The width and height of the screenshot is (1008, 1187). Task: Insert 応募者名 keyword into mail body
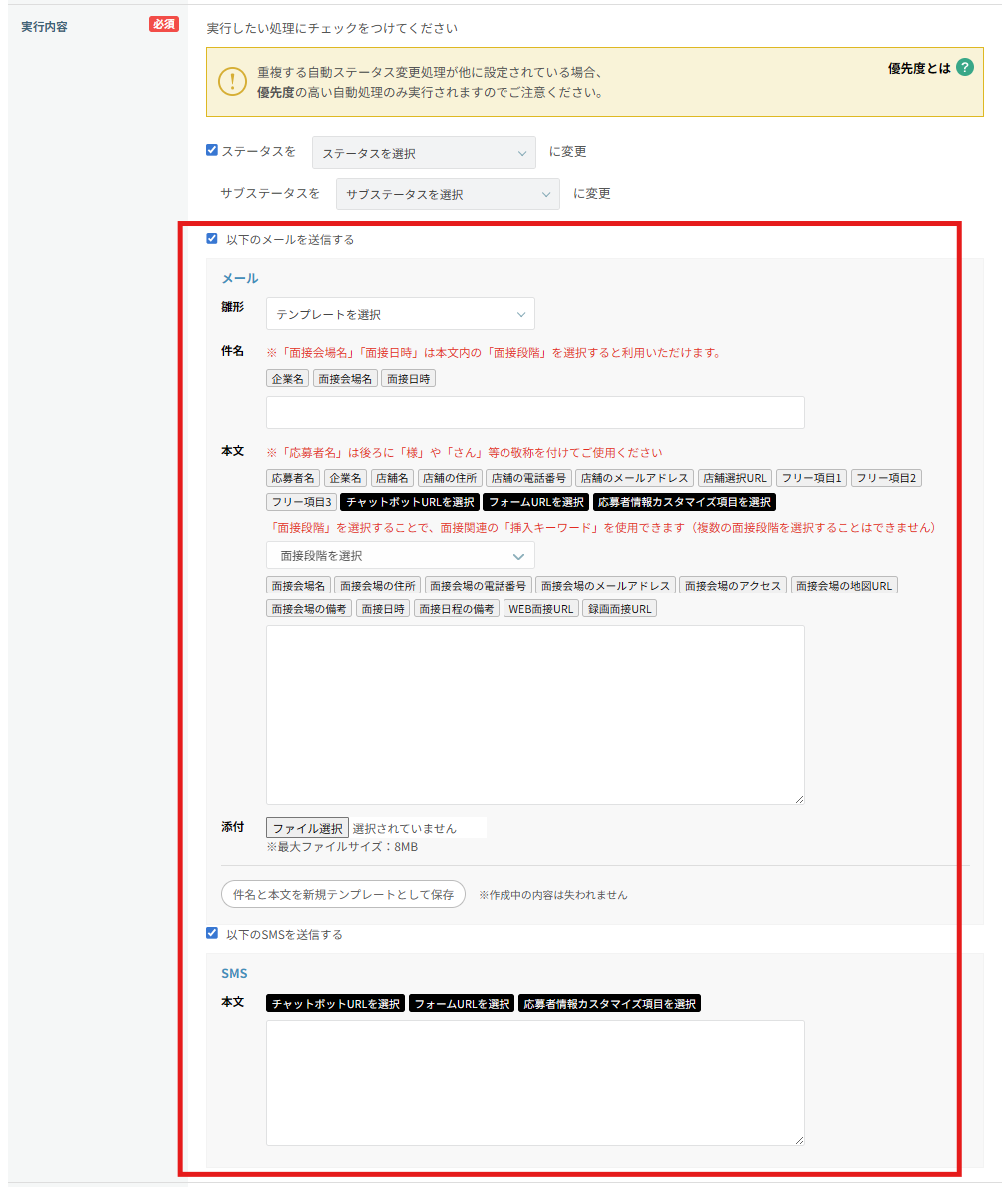[x=293, y=478]
